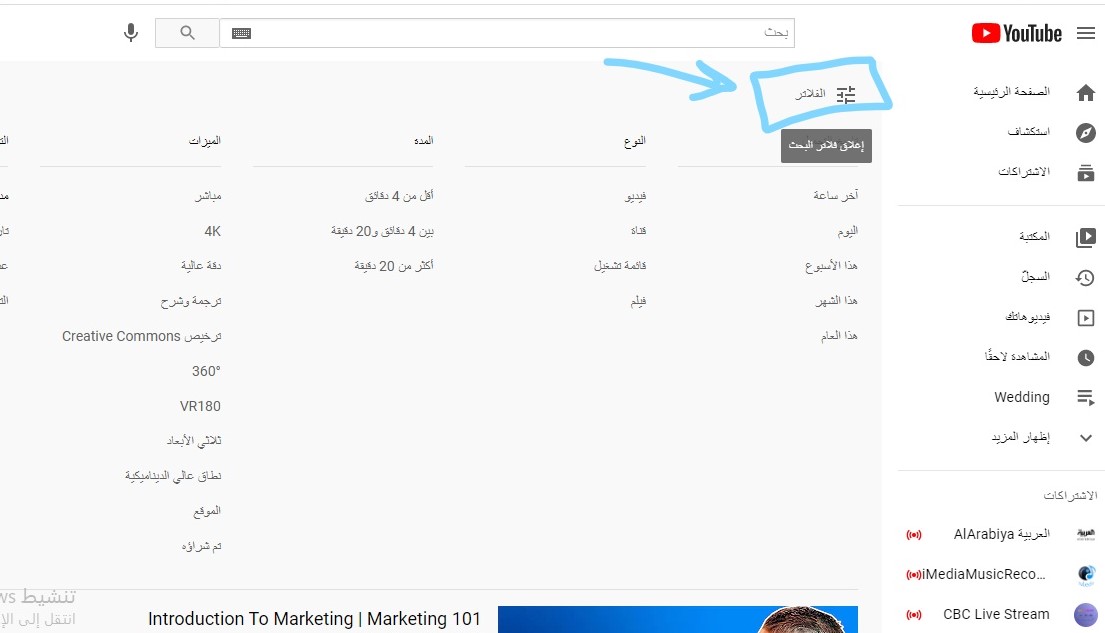Filter duration بين 4 دقائق و20 دقيقة
Image resolution: width=1105 pixels, height=633 pixels.
pos(382,231)
